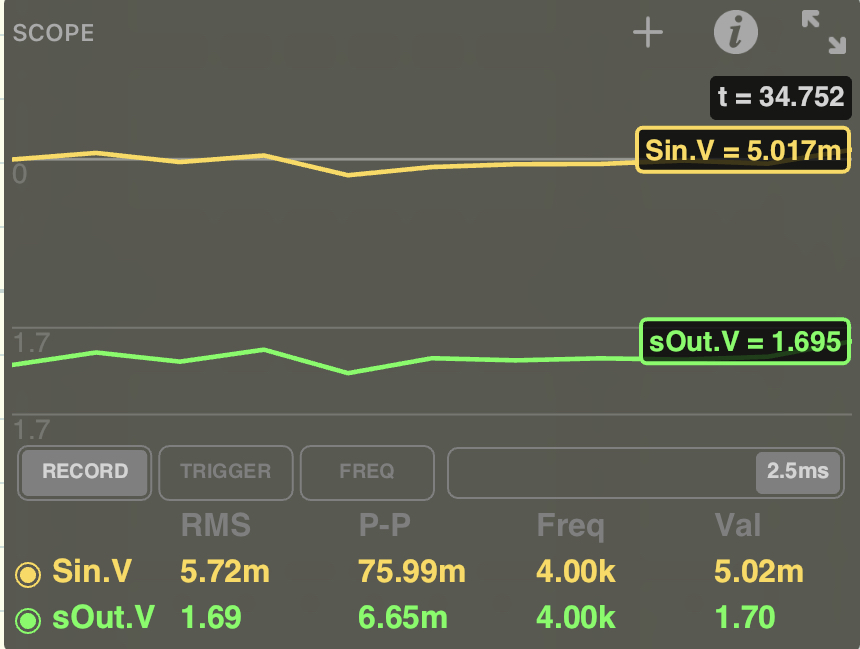Viewport: 860px width, 649px height.
Task: Toggle the sOut.V trace radio indicator
Action: click(x=27, y=619)
